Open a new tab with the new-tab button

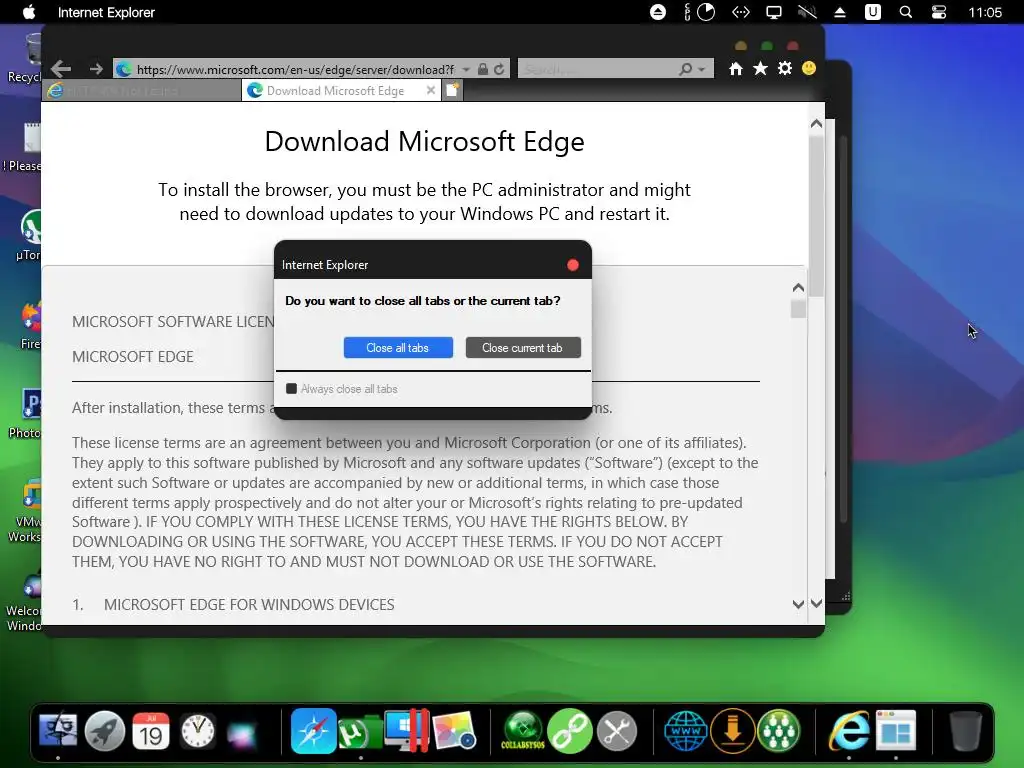click(453, 90)
